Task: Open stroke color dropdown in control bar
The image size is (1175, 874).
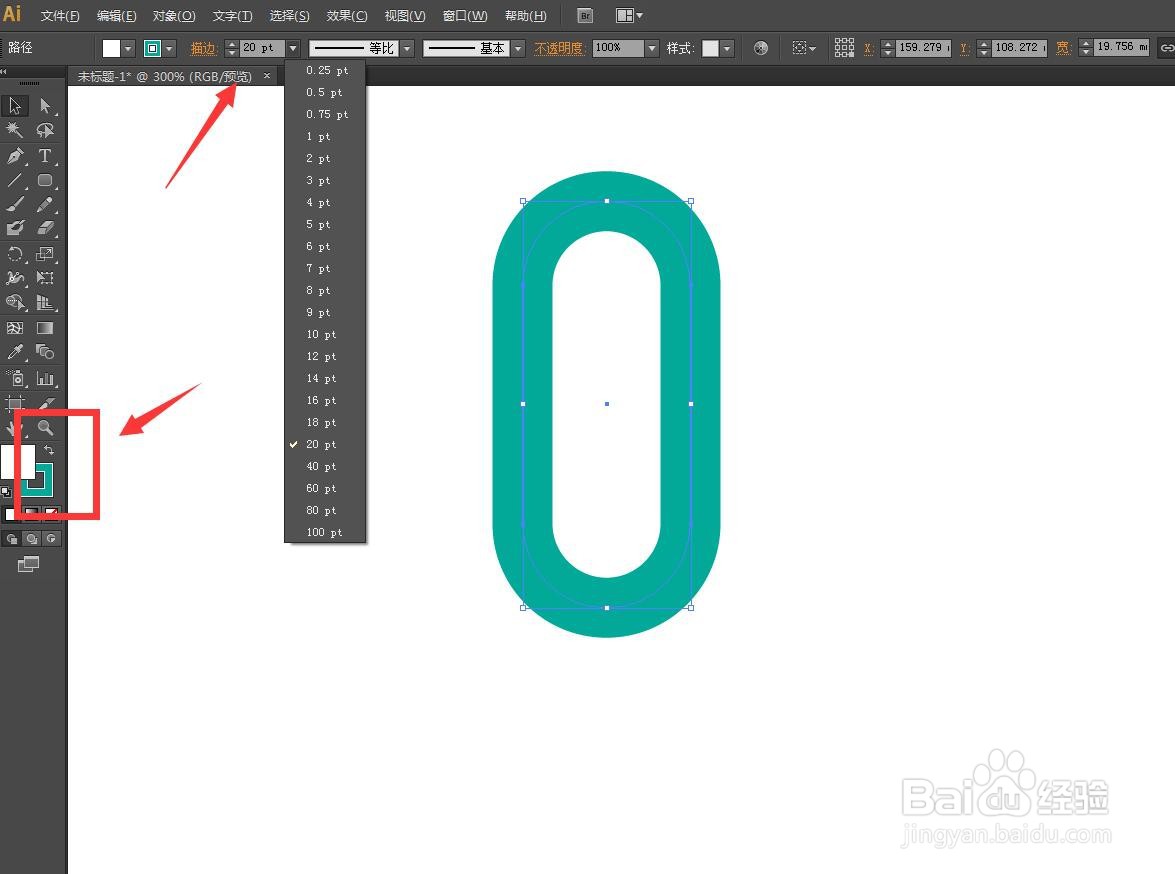Action: [x=169, y=49]
